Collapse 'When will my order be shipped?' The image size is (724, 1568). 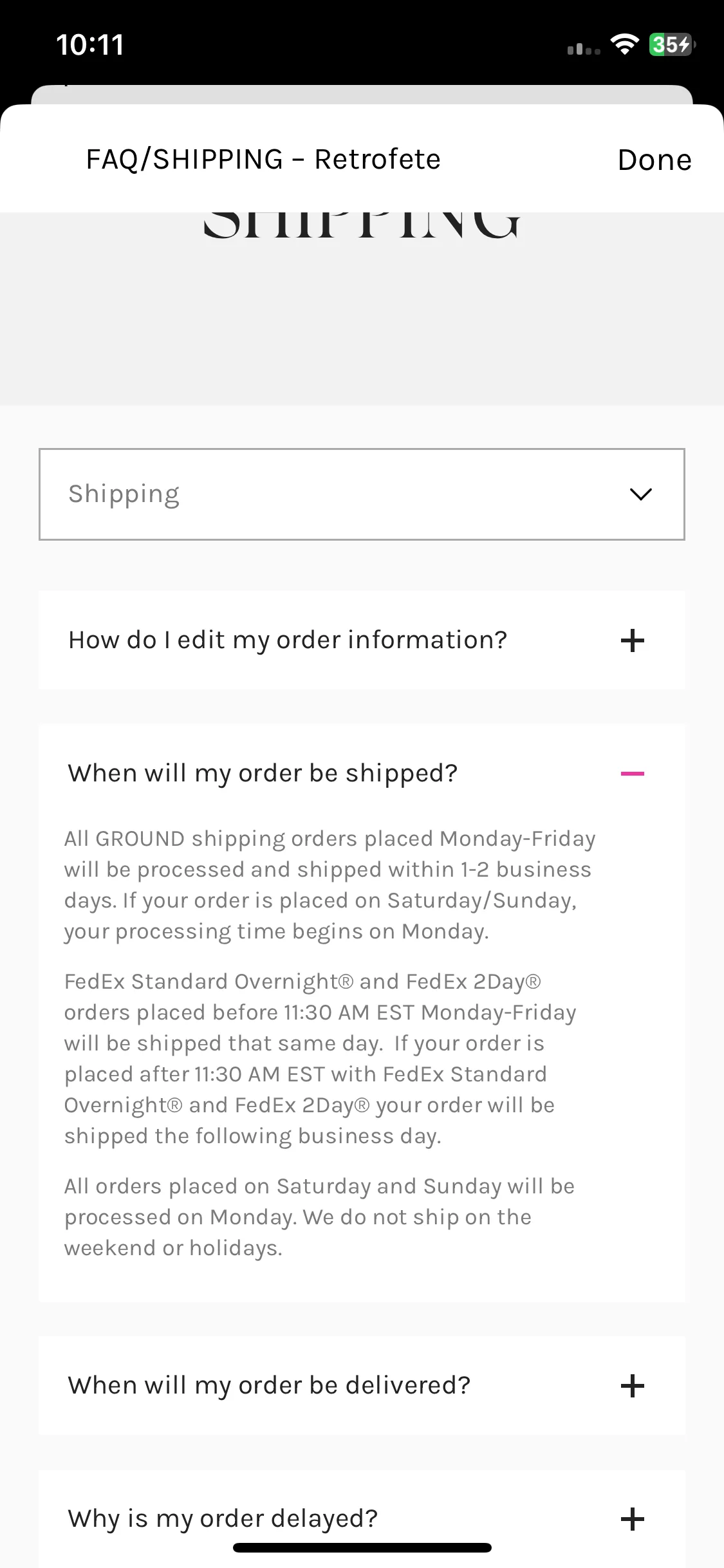point(362,773)
